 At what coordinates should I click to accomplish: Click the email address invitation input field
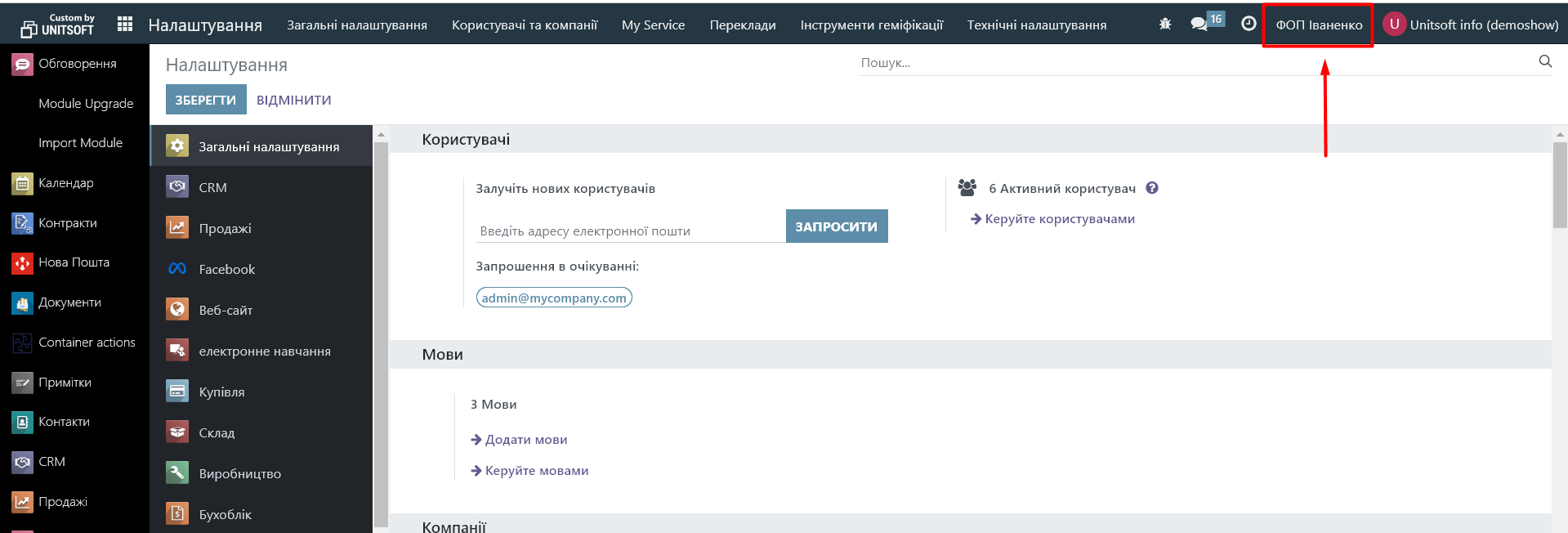(629, 231)
